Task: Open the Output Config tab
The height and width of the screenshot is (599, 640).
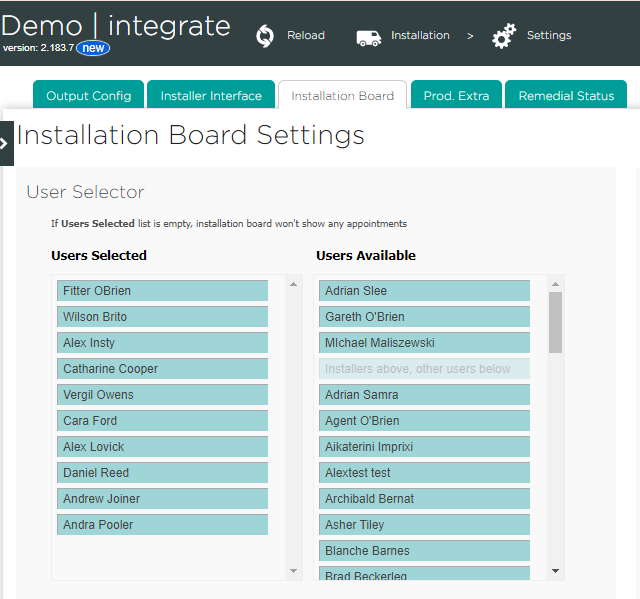Action: 89,96
